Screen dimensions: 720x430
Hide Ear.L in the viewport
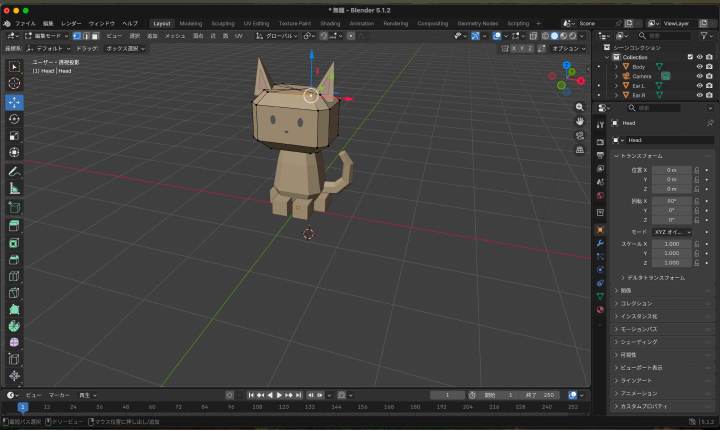pyautogui.click(x=700, y=85)
